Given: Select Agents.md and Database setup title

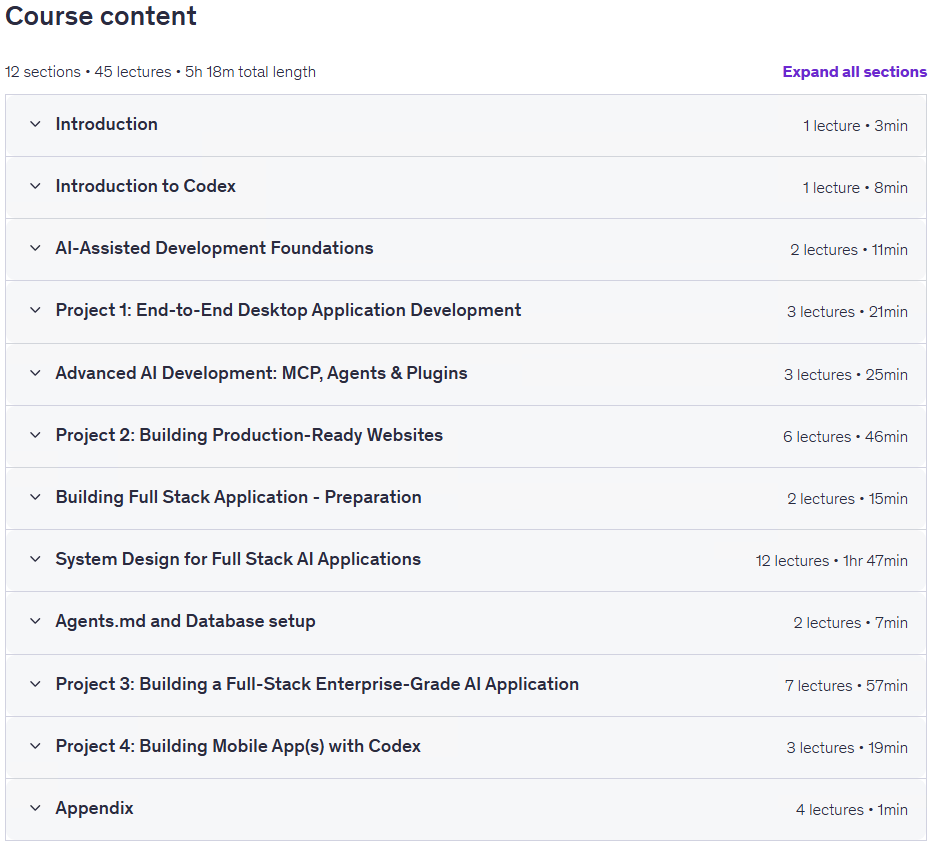Looking at the screenshot, I should 185,621.
